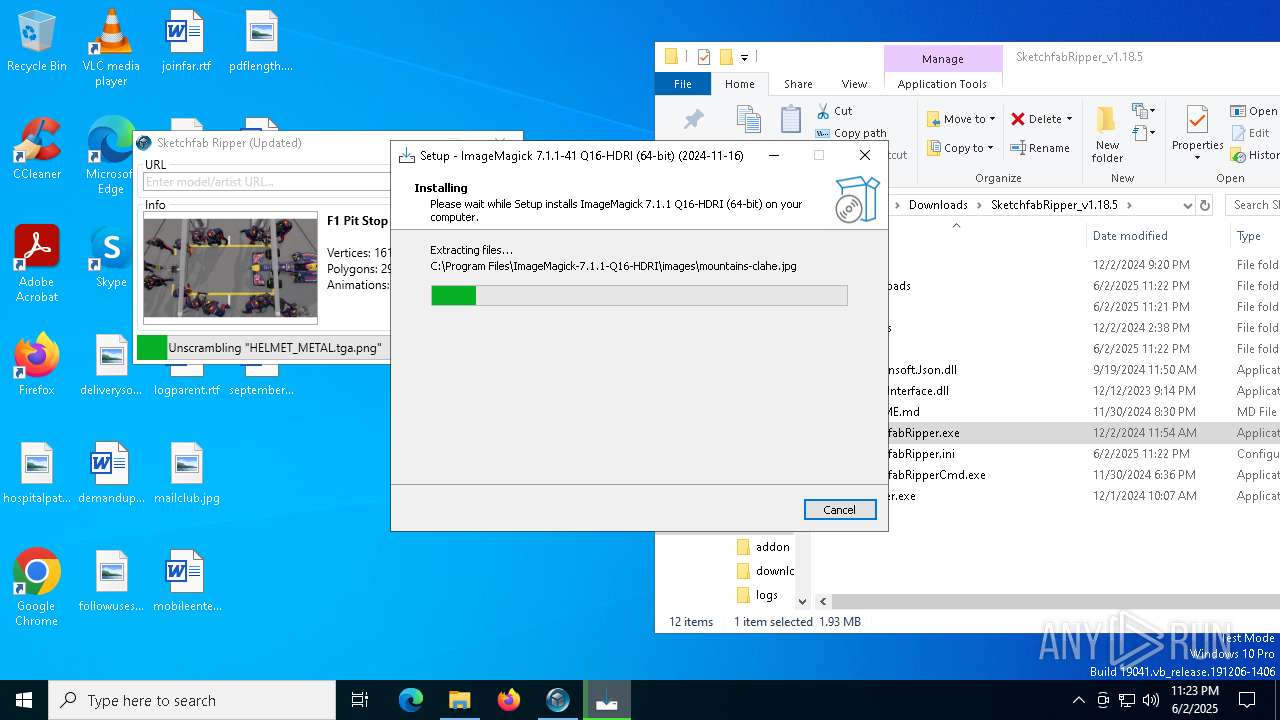Open quick access toolbar customize dropdown
The width and height of the screenshot is (1280, 720).
[744, 58]
